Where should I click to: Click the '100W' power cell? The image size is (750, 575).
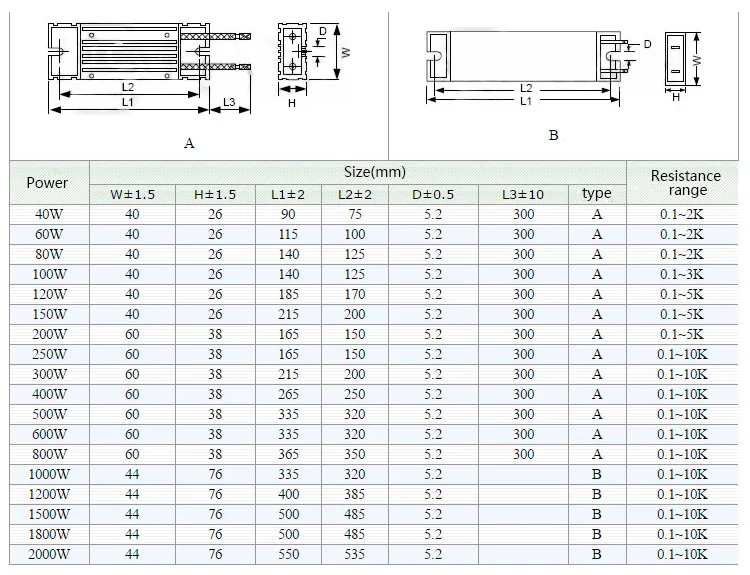click(49, 275)
